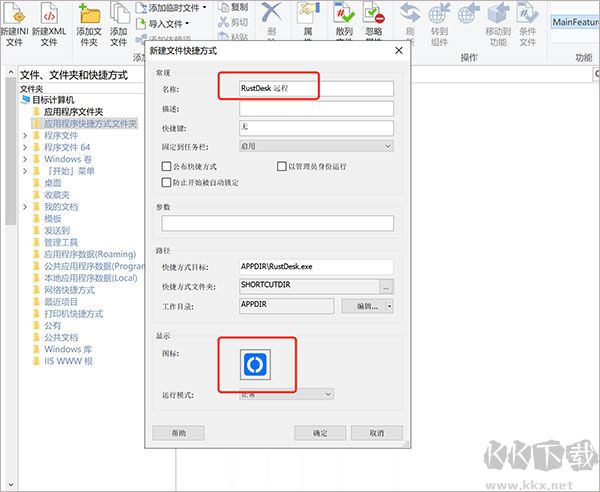
Task: Open the 添加临时文件 menu
Action: (171, 7)
